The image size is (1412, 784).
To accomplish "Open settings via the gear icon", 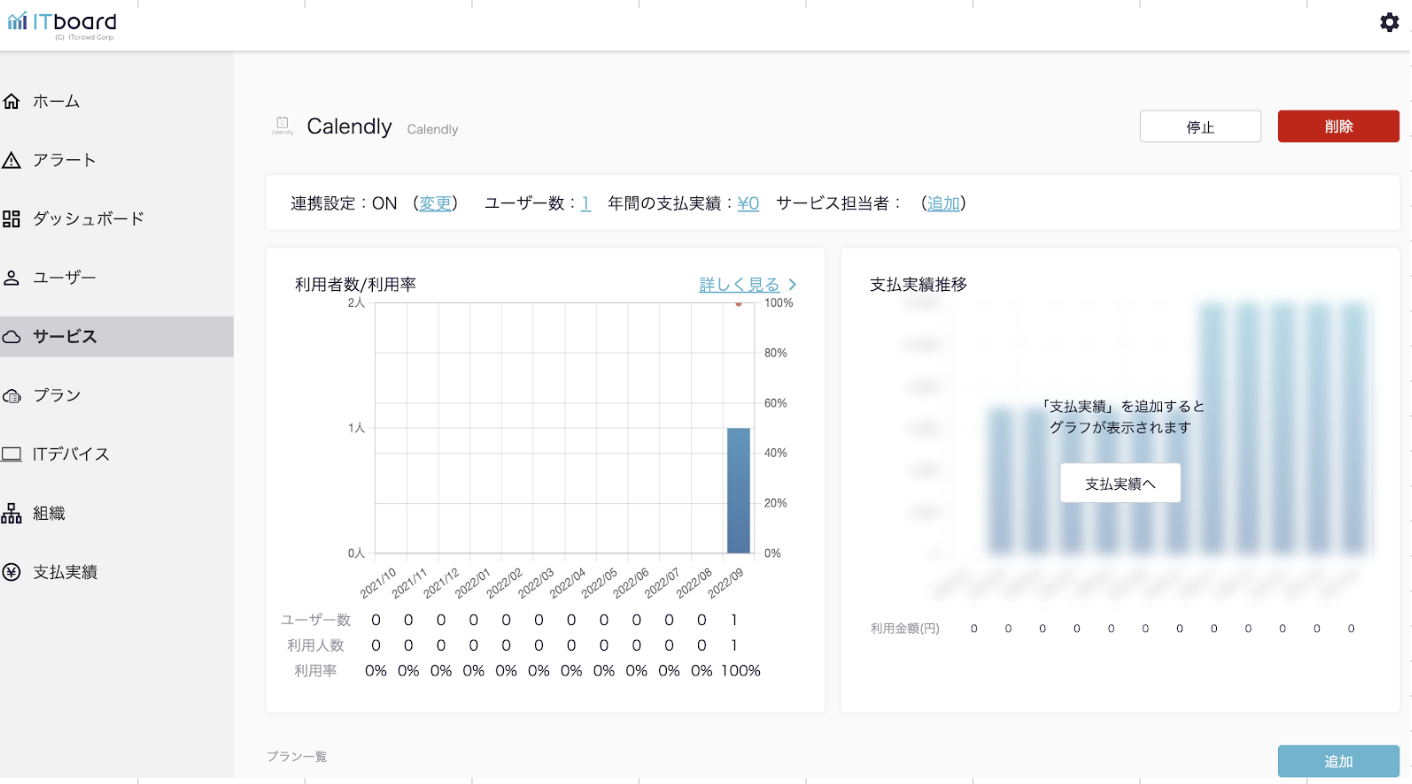I will tap(1389, 22).
